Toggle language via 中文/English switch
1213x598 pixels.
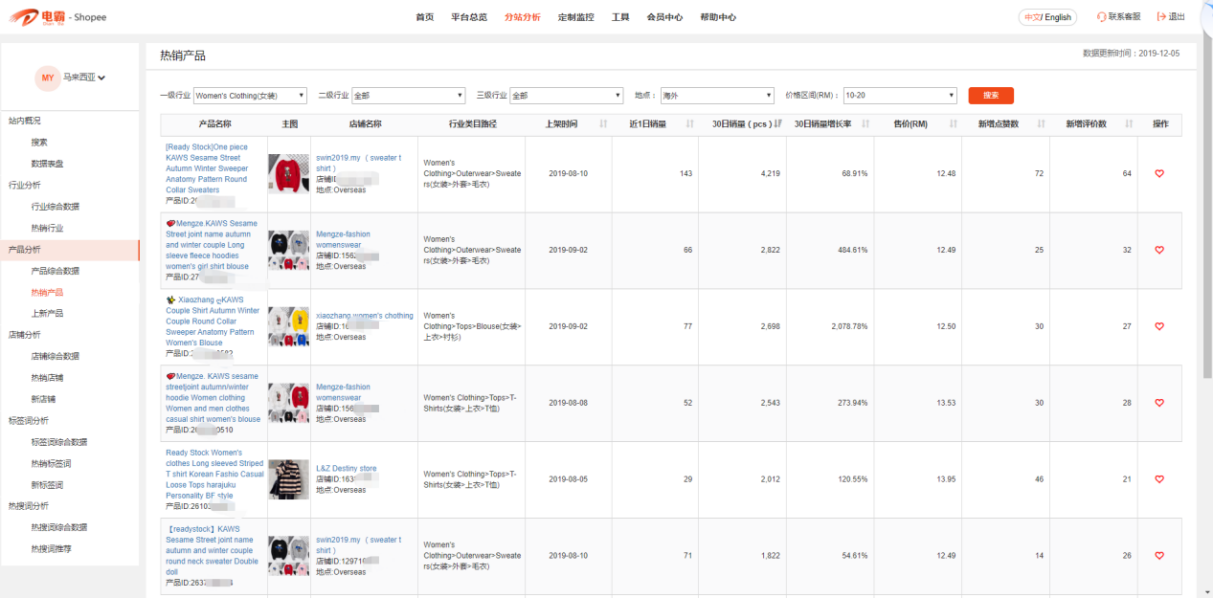tap(1047, 17)
